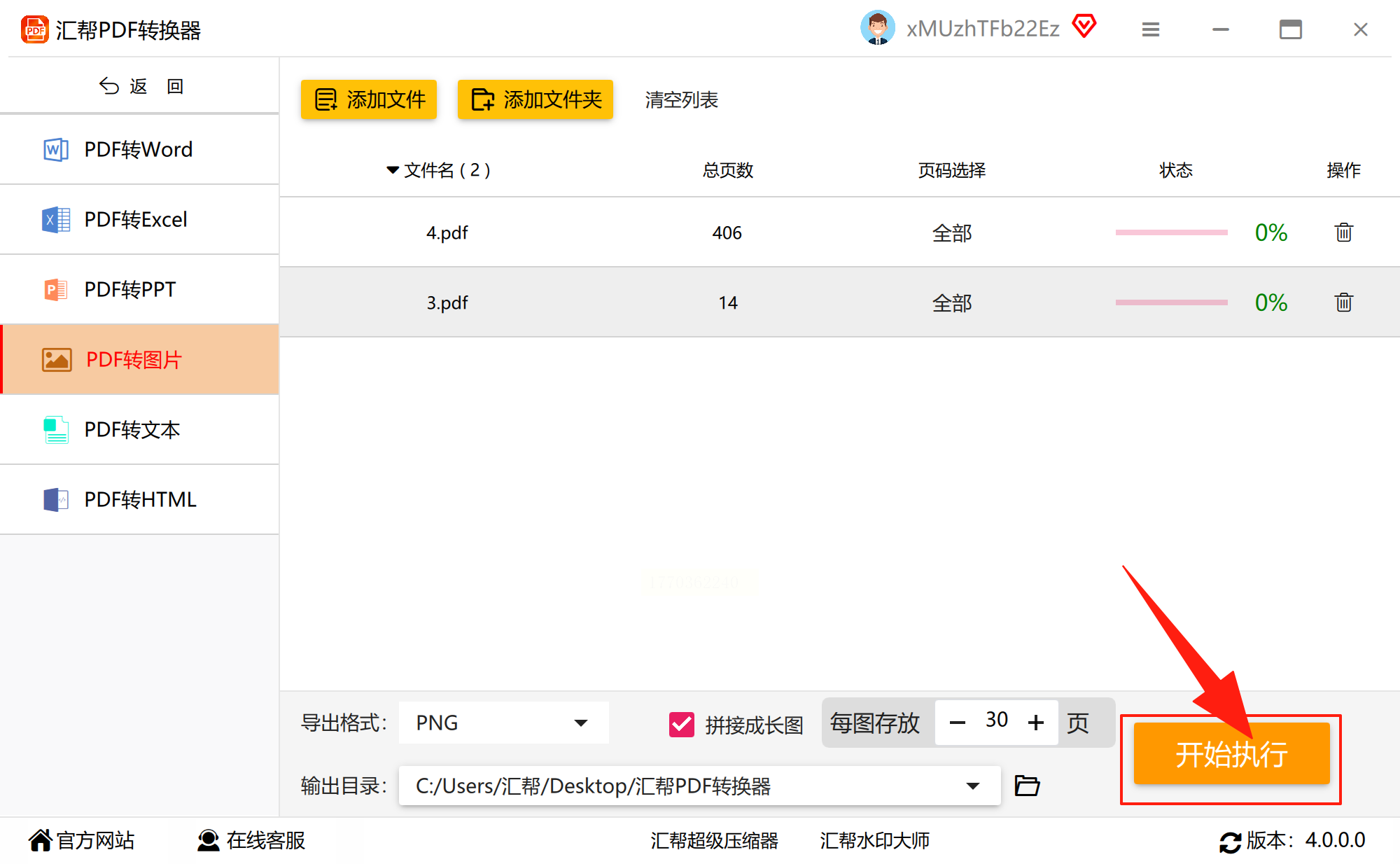Remove 3.pdf with the trash icon
1400x864 pixels.
(x=1343, y=302)
